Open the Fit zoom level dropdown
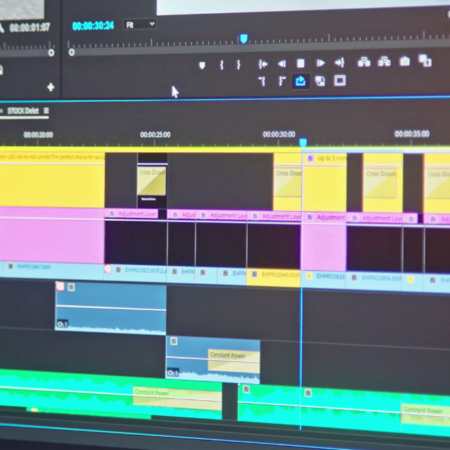This screenshot has height=450, width=450. [x=140, y=25]
